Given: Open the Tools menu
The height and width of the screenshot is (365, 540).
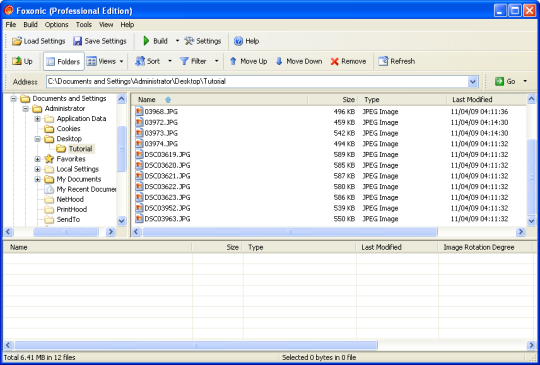Looking at the screenshot, I should (x=84, y=25).
